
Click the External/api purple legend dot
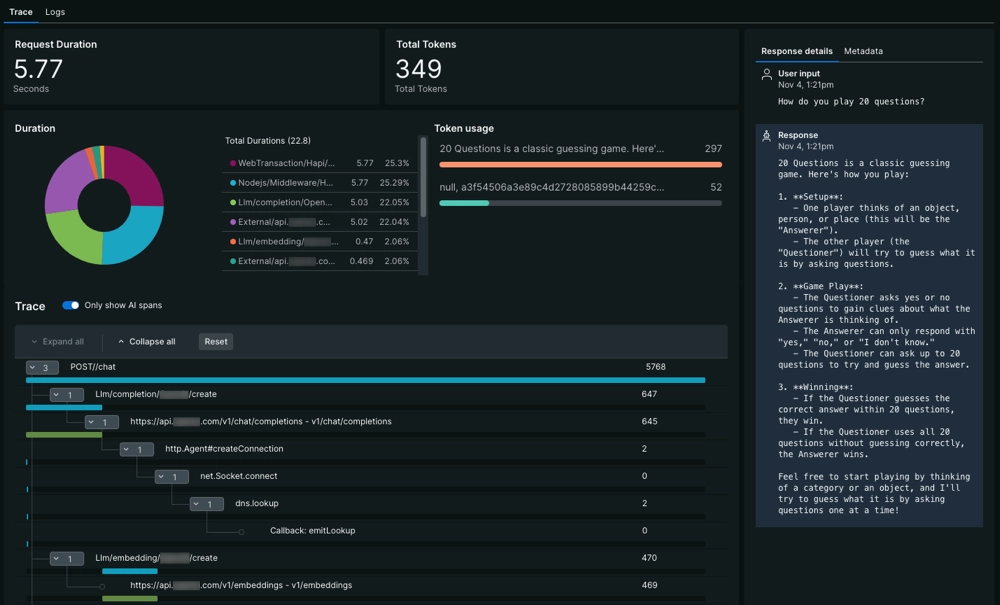pyautogui.click(x=232, y=222)
